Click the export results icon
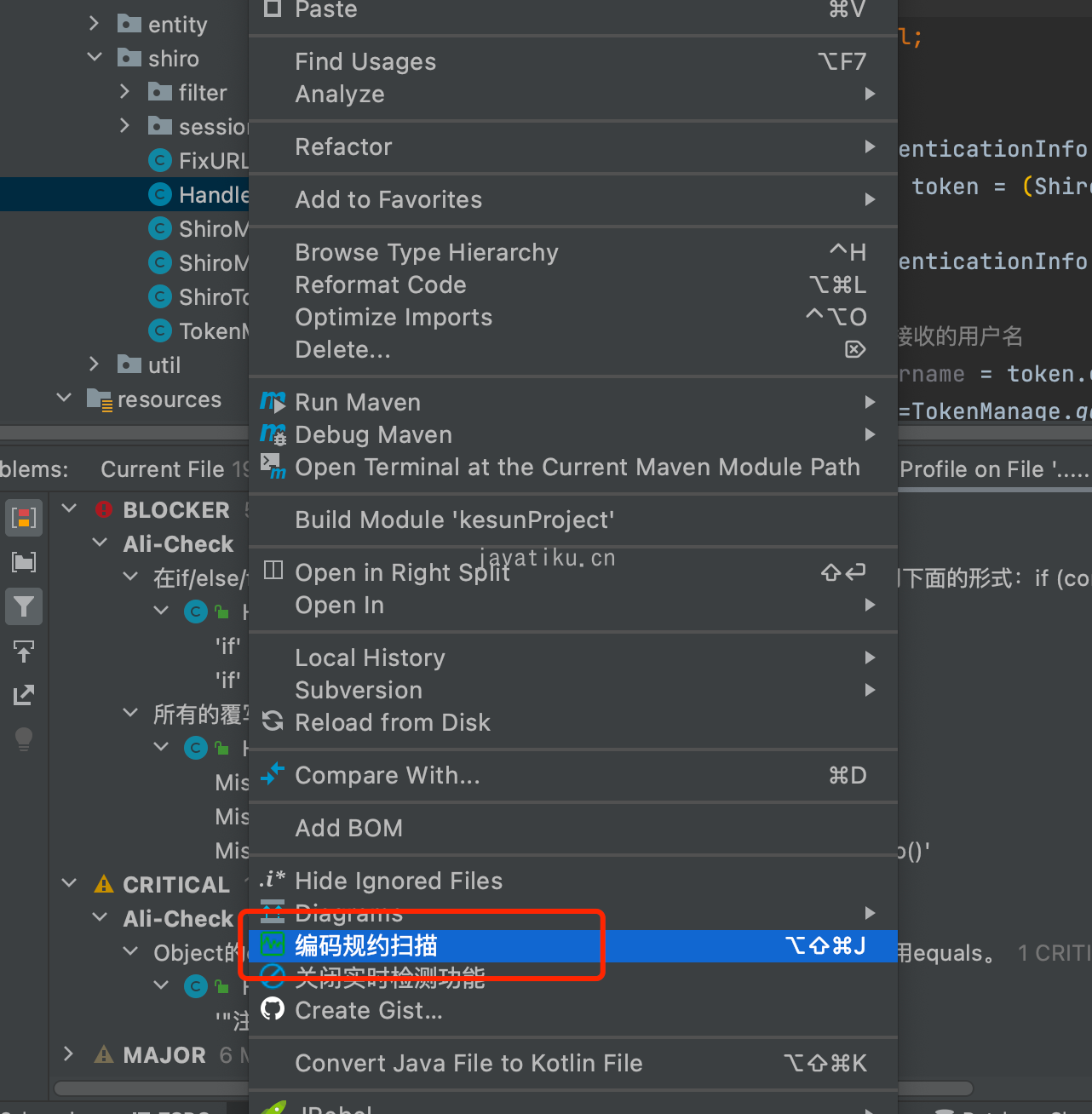The image size is (1092, 1114). coord(24,695)
